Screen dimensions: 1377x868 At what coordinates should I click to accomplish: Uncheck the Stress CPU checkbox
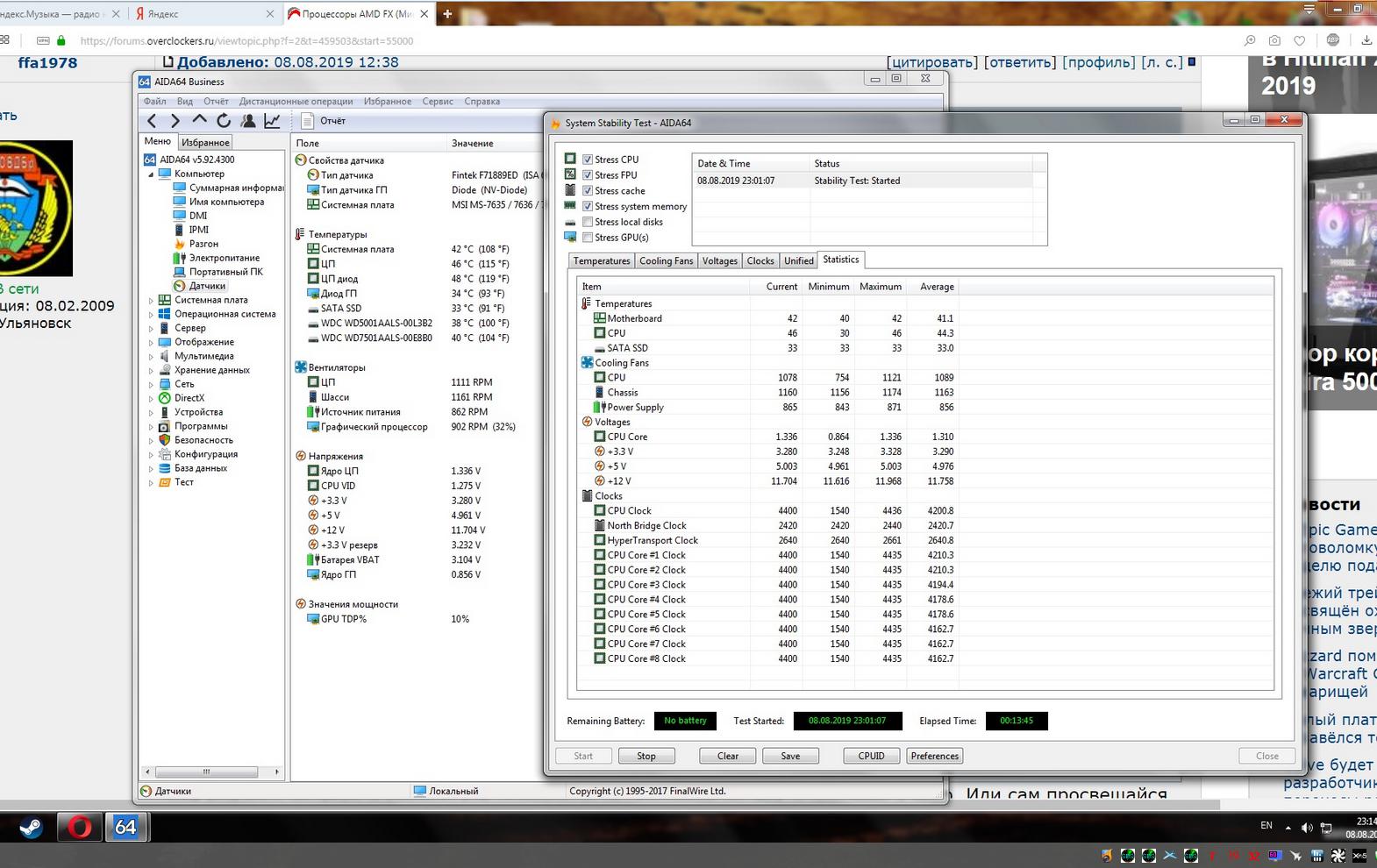click(x=588, y=160)
